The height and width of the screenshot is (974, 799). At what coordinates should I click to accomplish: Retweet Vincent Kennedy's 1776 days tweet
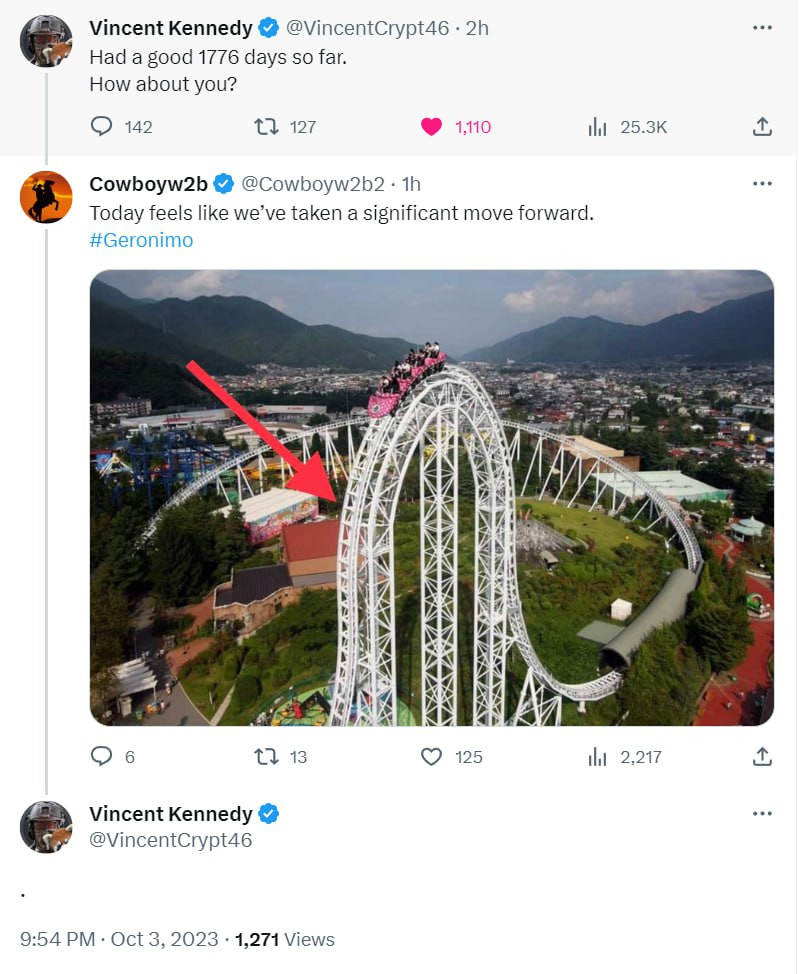266,127
